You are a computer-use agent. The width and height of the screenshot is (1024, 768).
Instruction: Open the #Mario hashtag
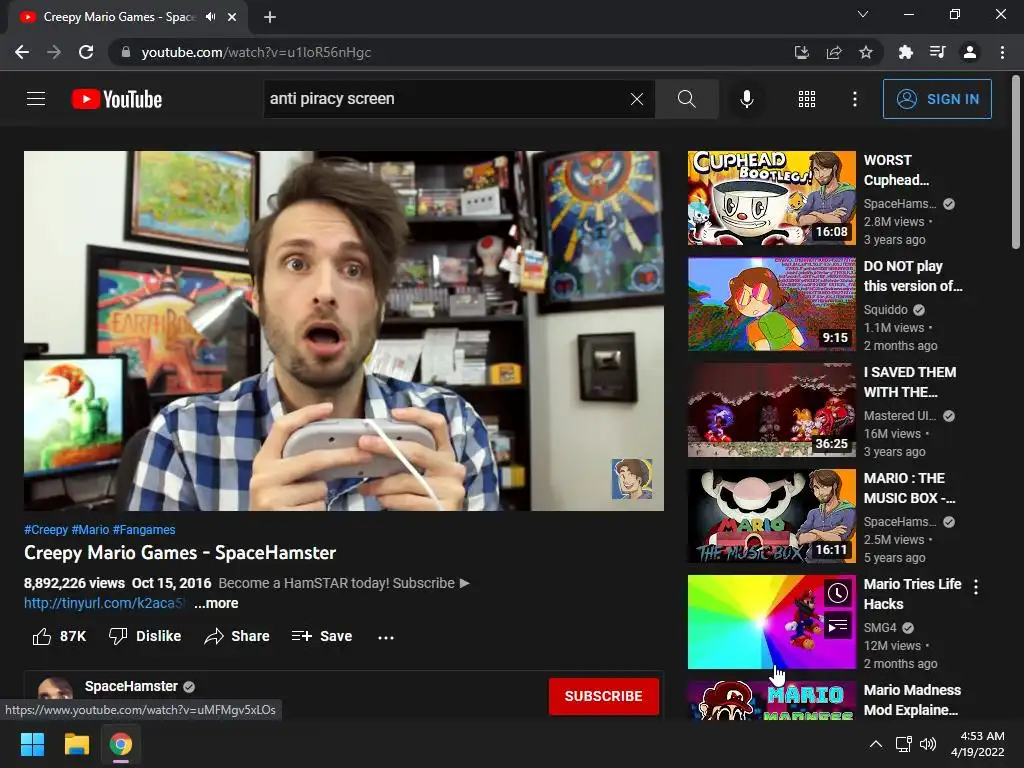[x=90, y=530]
